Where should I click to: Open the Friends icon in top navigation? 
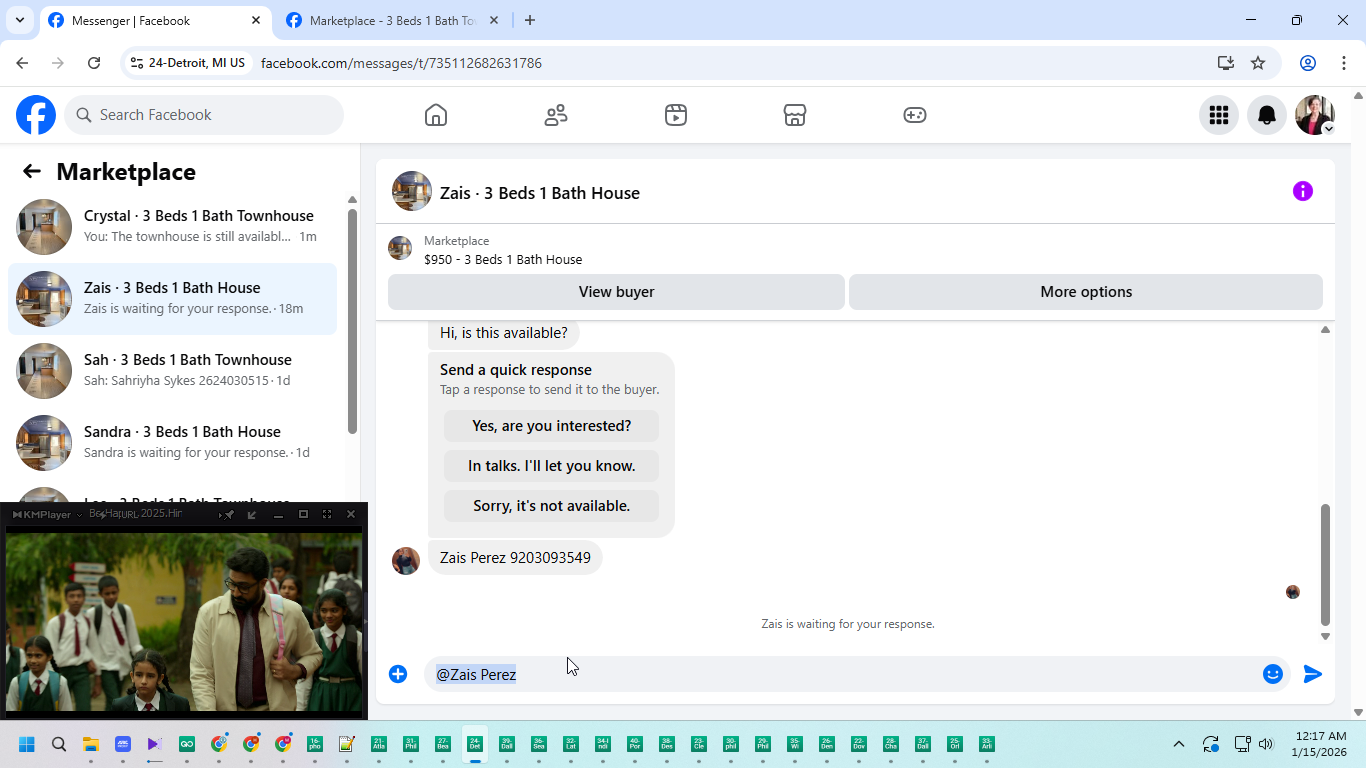[556, 115]
